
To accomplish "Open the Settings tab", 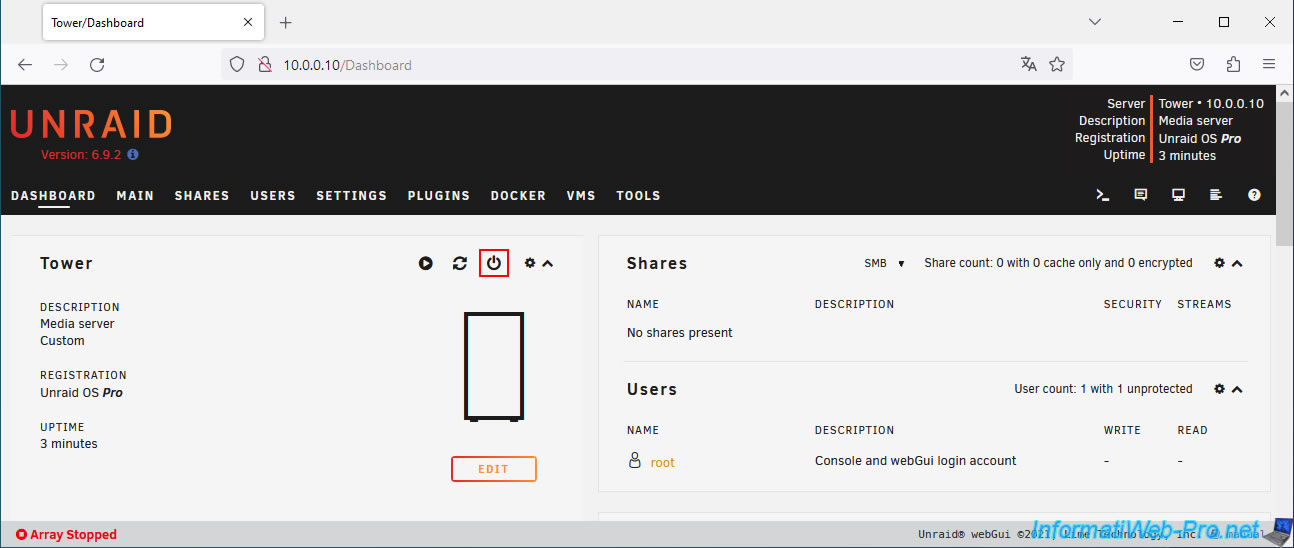I will (351, 196).
